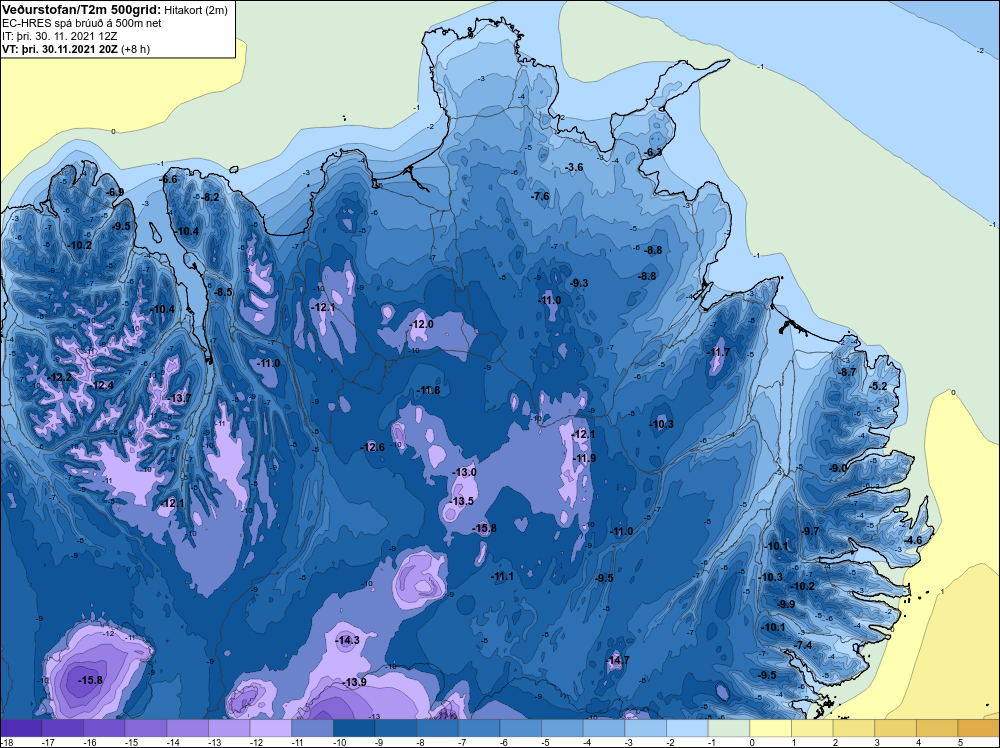Click the -8.2 temperature label
The width and height of the screenshot is (1000, 748).
click(210, 198)
